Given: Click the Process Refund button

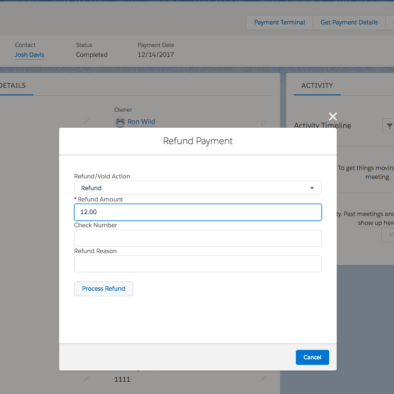Looking at the screenshot, I should click(x=104, y=289).
